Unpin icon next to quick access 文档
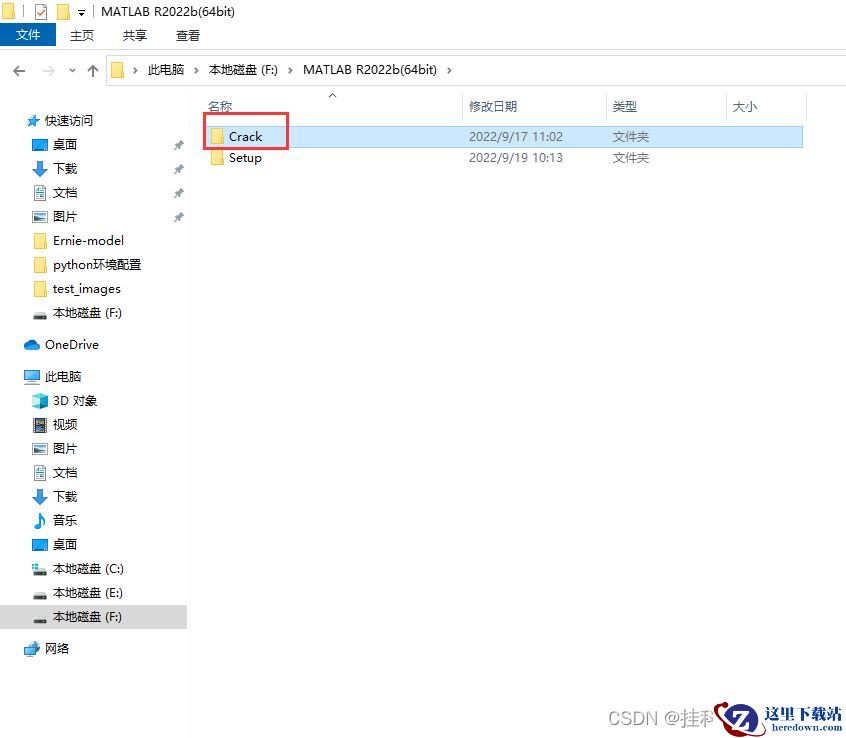The image size is (846, 738). (x=179, y=193)
